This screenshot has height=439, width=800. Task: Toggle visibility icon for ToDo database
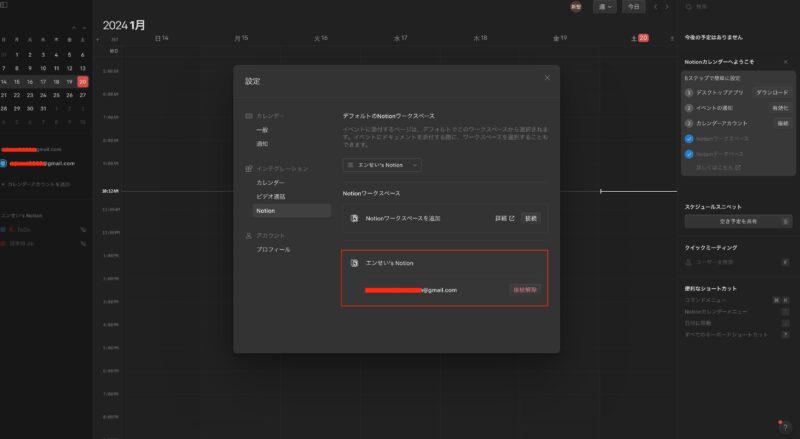tap(83, 230)
